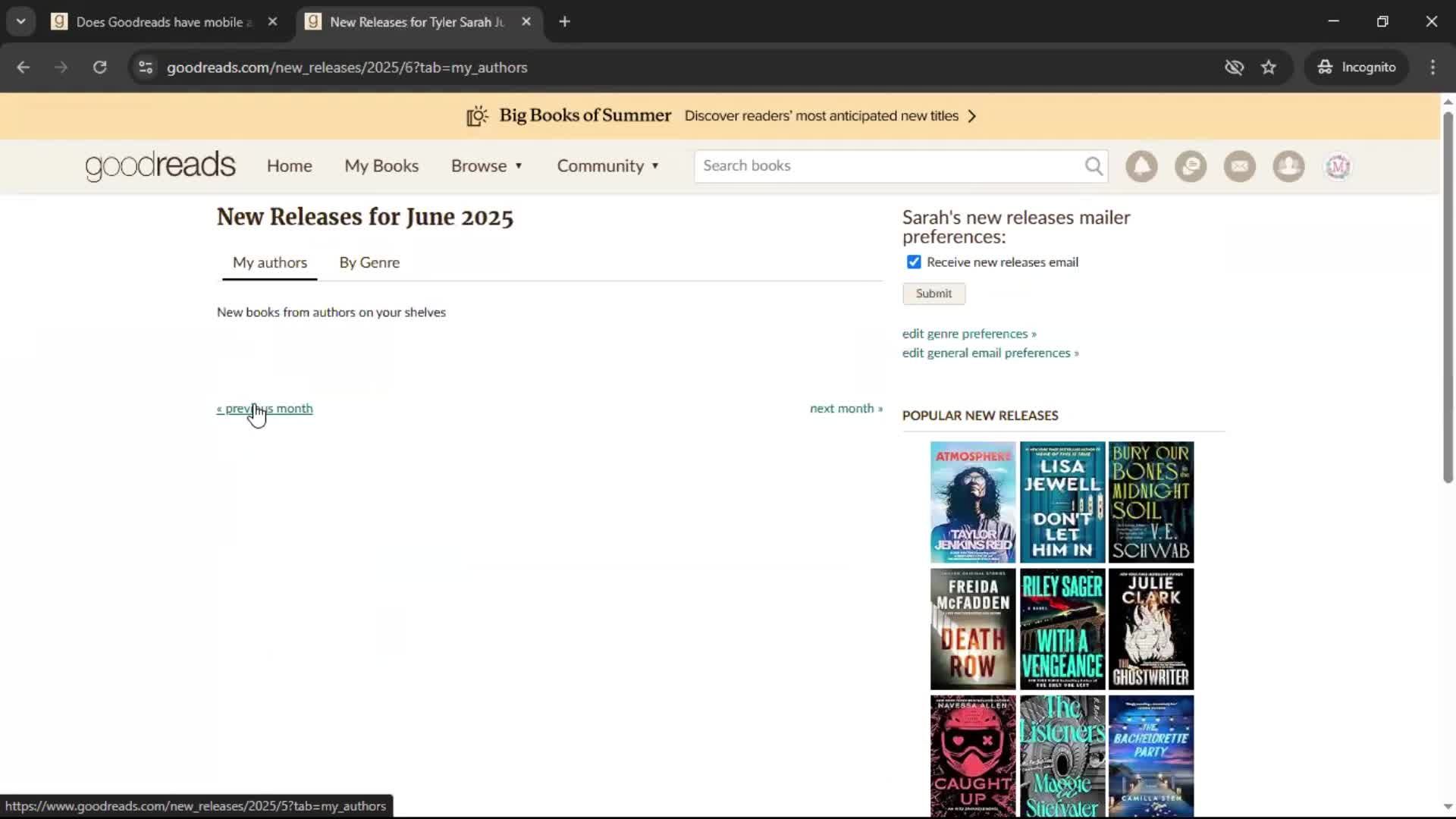Expand the Community dropdown menu

point(608,166)
